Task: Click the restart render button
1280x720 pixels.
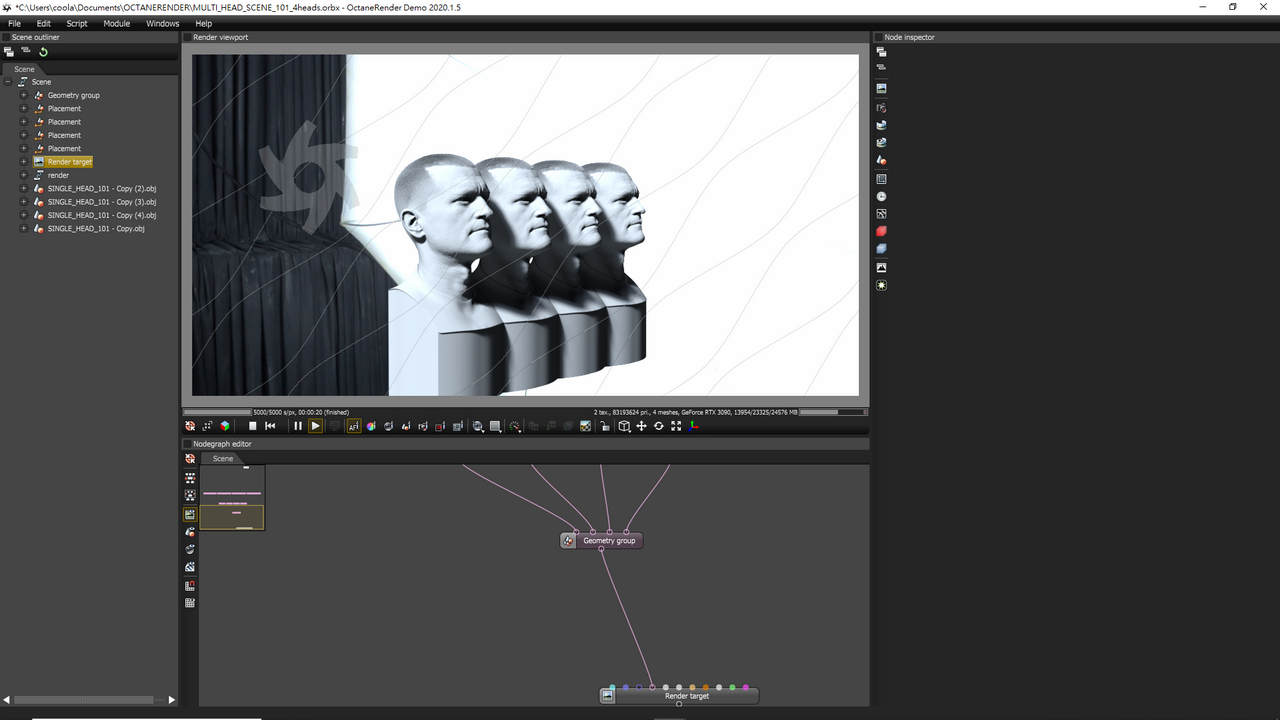Action: coord(270,426)
